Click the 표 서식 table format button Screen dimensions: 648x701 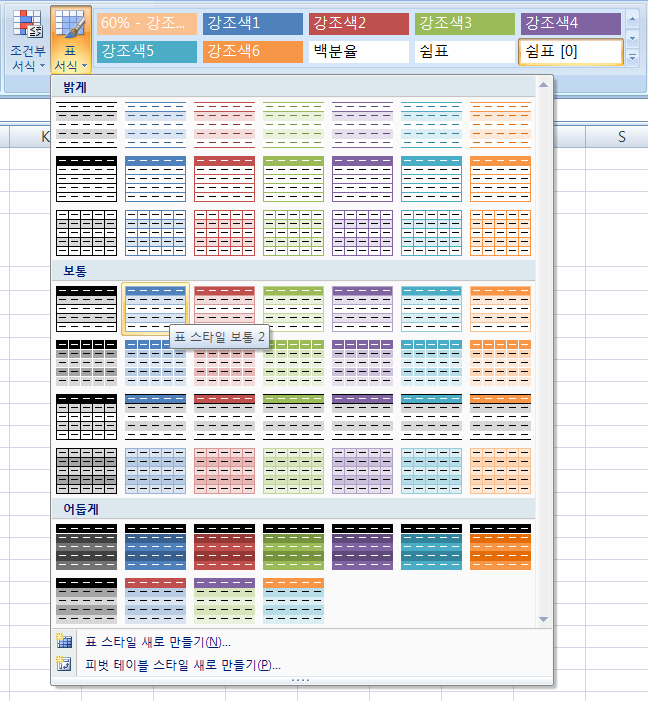(71, 40)
